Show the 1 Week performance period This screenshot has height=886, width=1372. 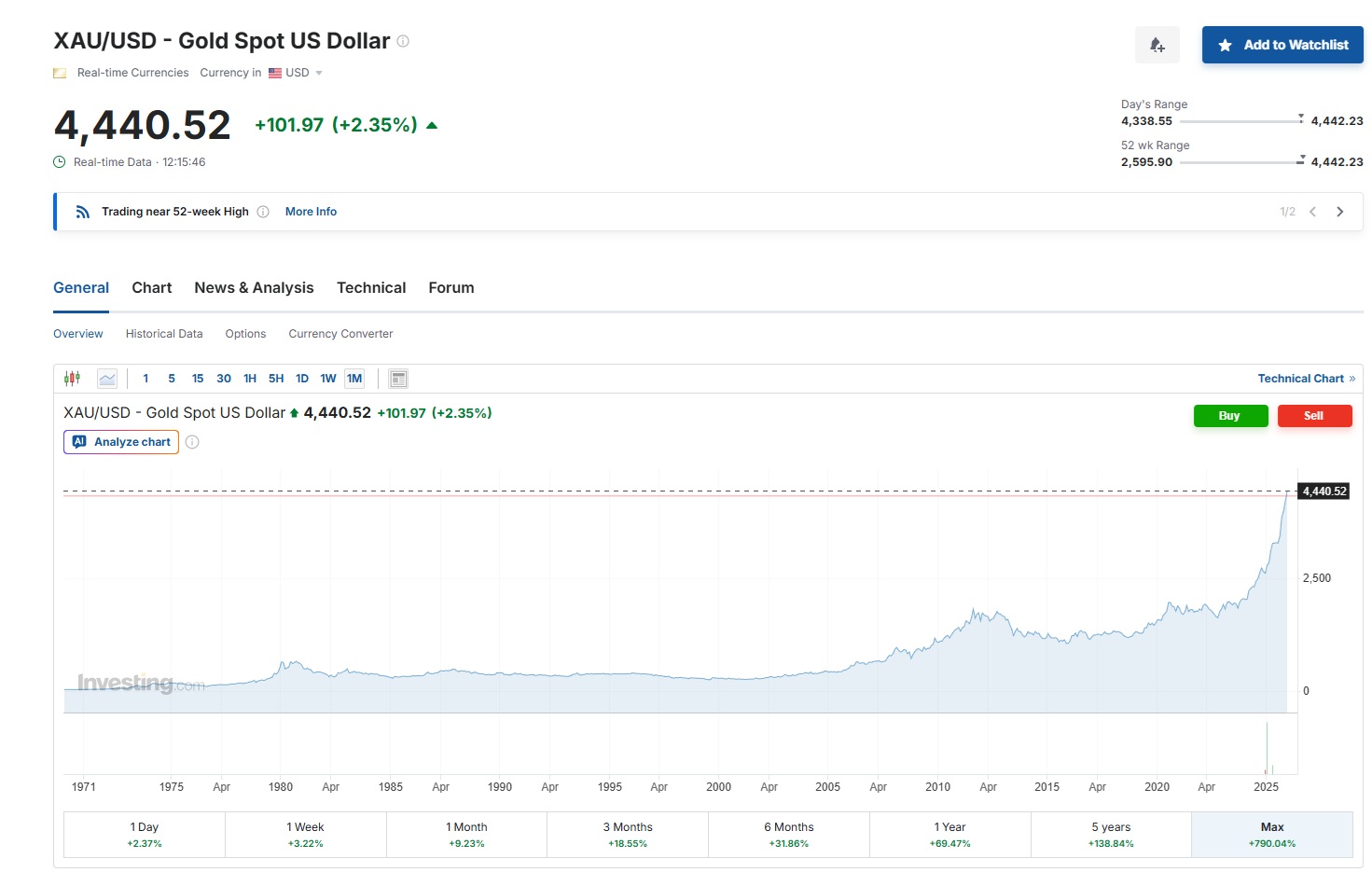click(306, 835)
